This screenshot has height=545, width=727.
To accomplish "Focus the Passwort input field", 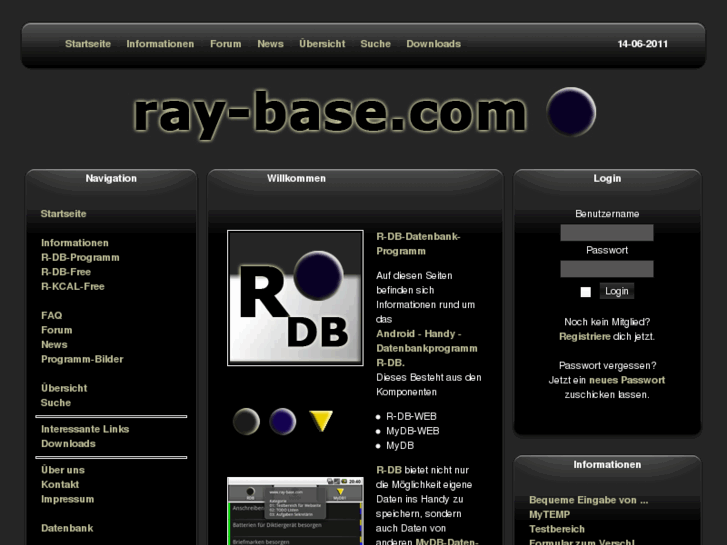I will (607, 269).
